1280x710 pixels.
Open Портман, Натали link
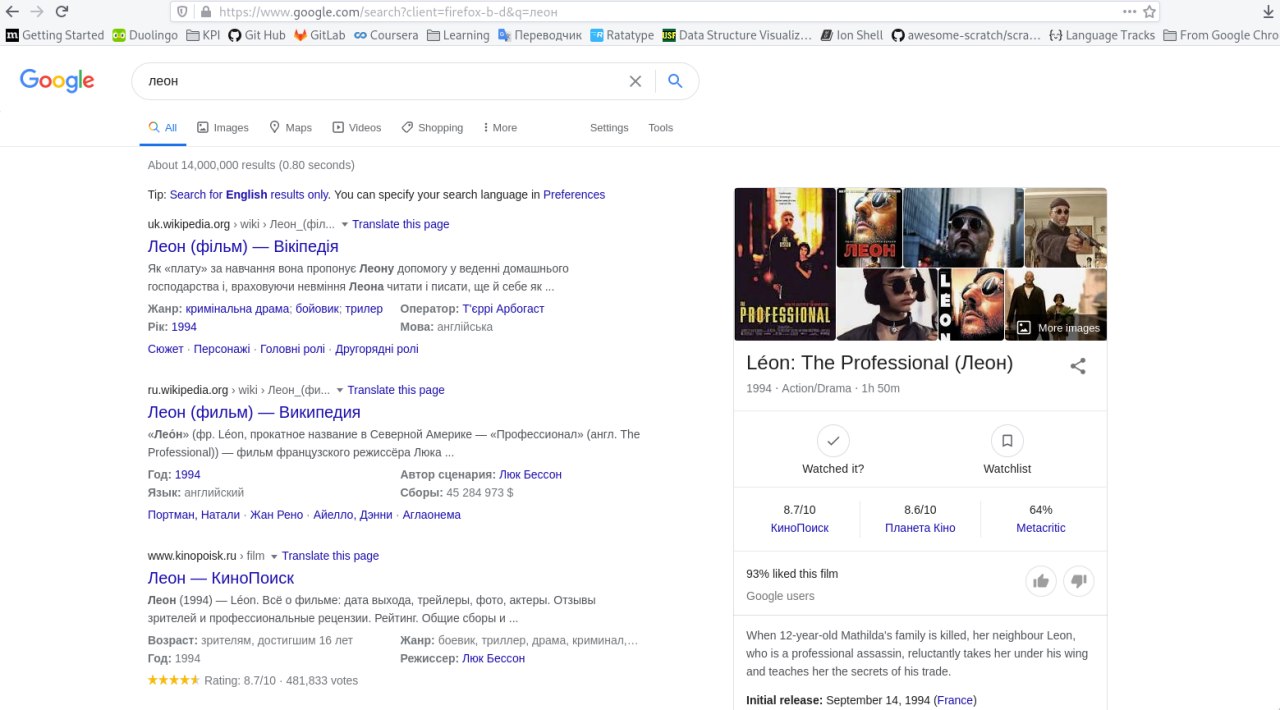[194, 515]
